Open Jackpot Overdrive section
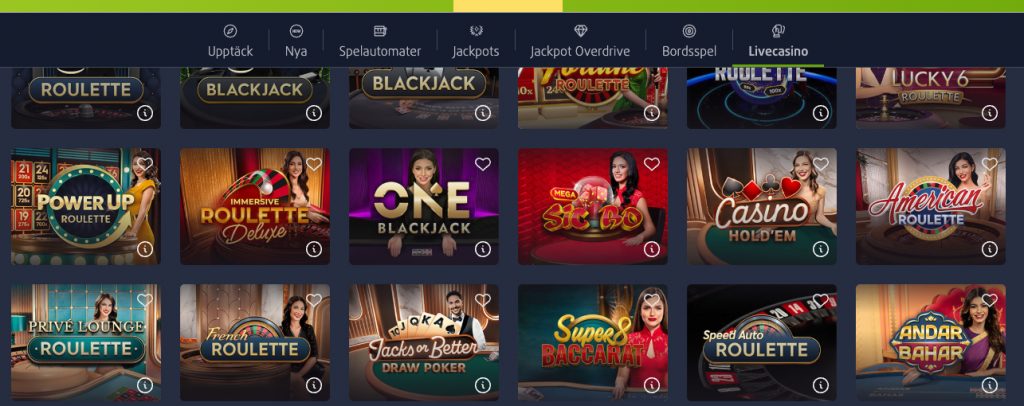This screenshot has height=406, width=1024. pyautogui.click(x=580, y=41)
